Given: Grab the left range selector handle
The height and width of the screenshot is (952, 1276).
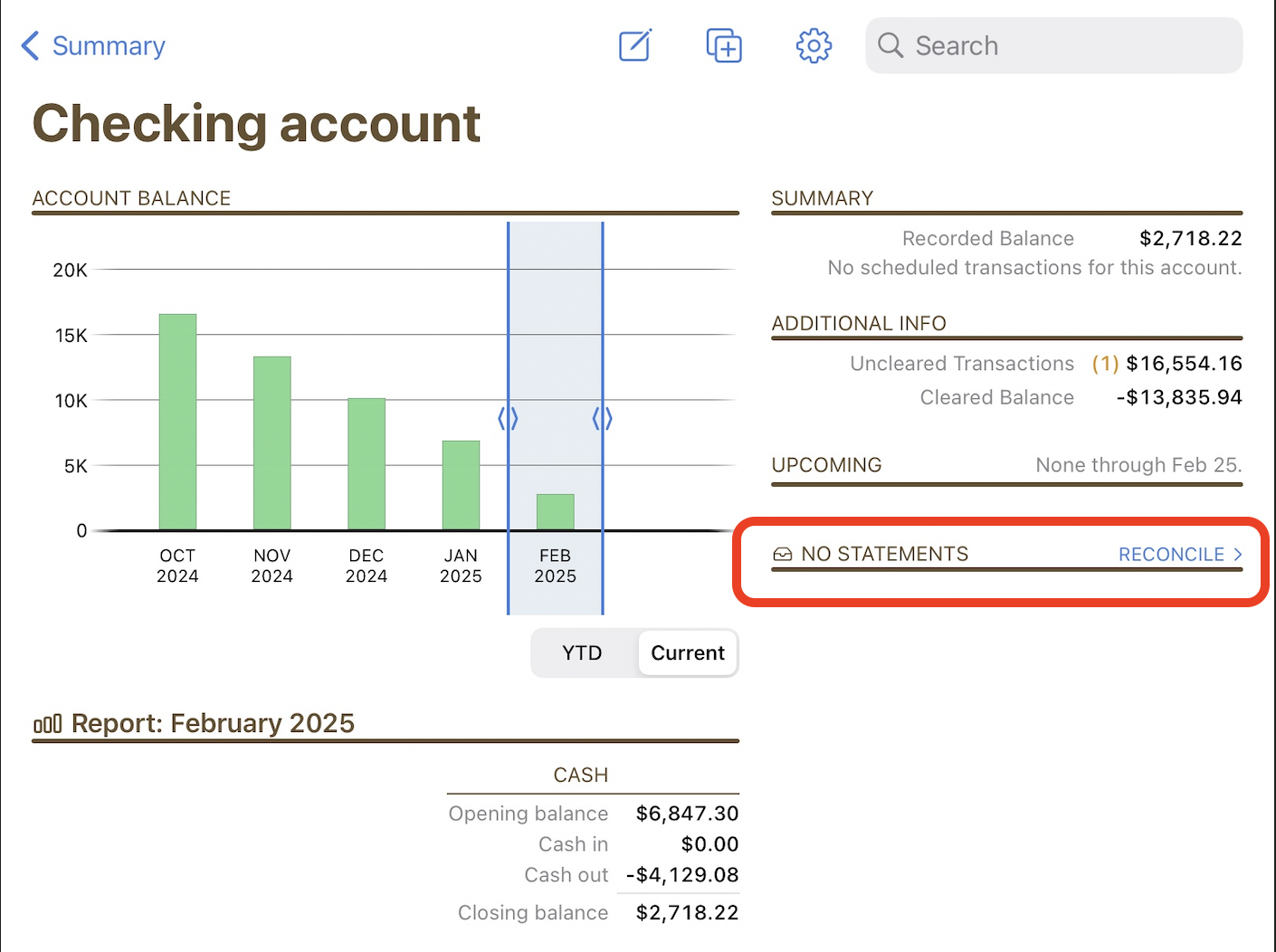Looking at the screenshot, I should click(508, 418).
